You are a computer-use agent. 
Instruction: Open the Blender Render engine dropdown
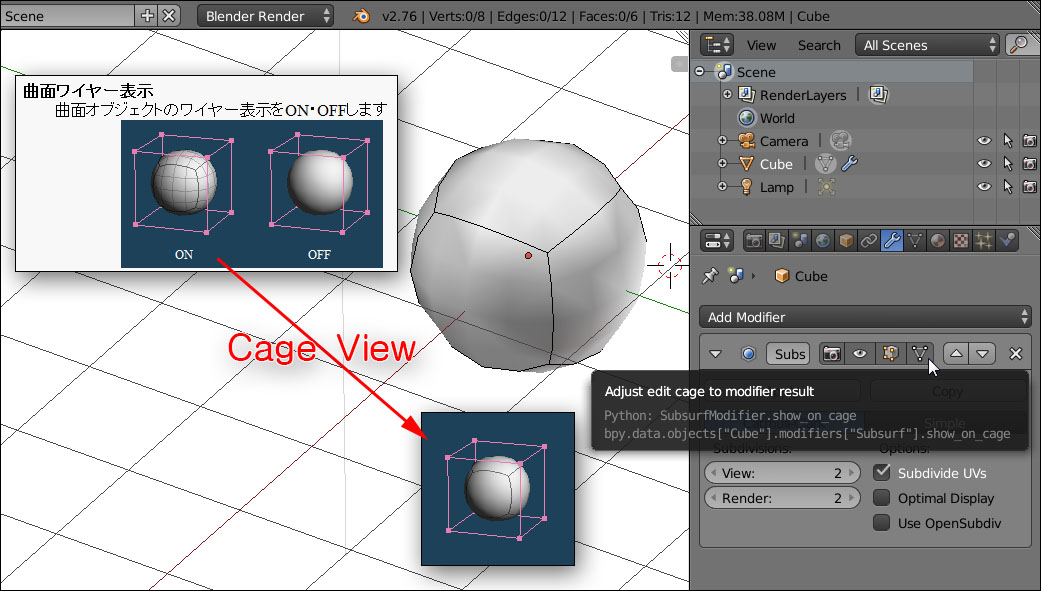click(266, 16)
